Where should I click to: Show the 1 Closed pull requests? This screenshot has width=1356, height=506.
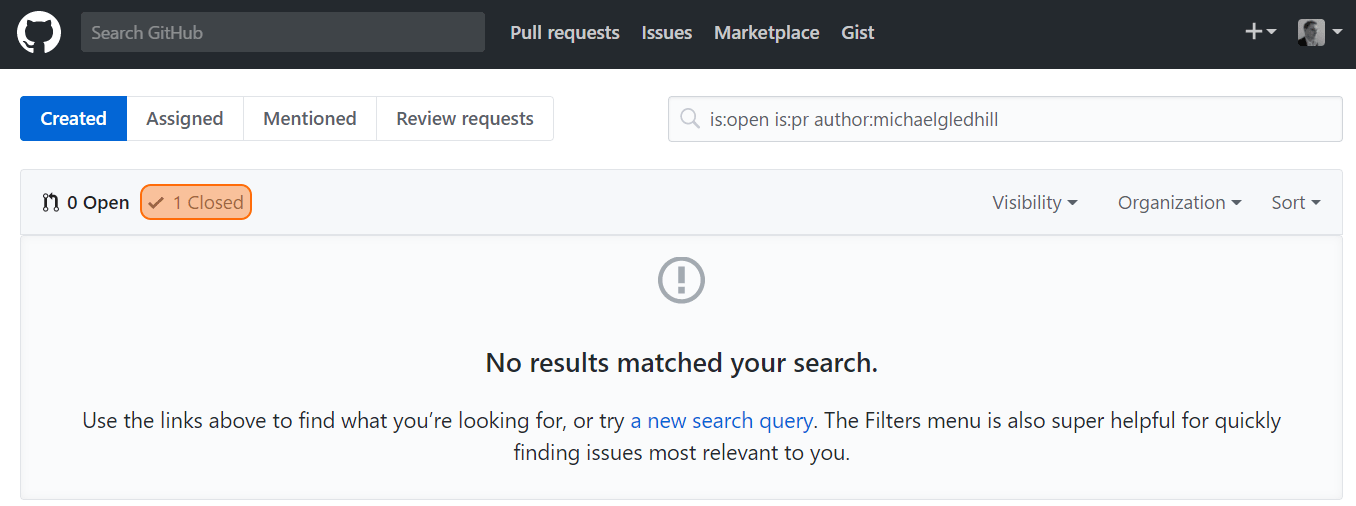coord(196,203)
